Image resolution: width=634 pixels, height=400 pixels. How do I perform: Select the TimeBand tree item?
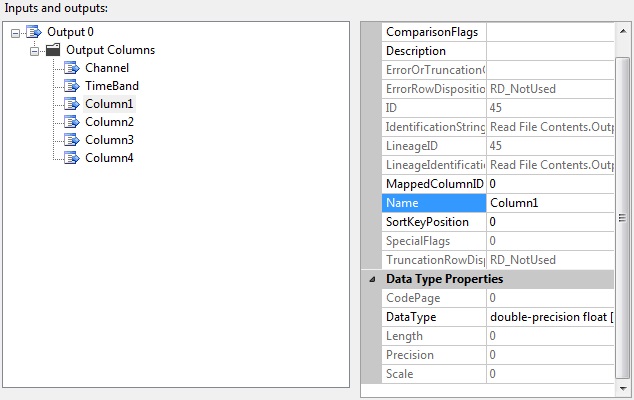click(x=112, y=86)
